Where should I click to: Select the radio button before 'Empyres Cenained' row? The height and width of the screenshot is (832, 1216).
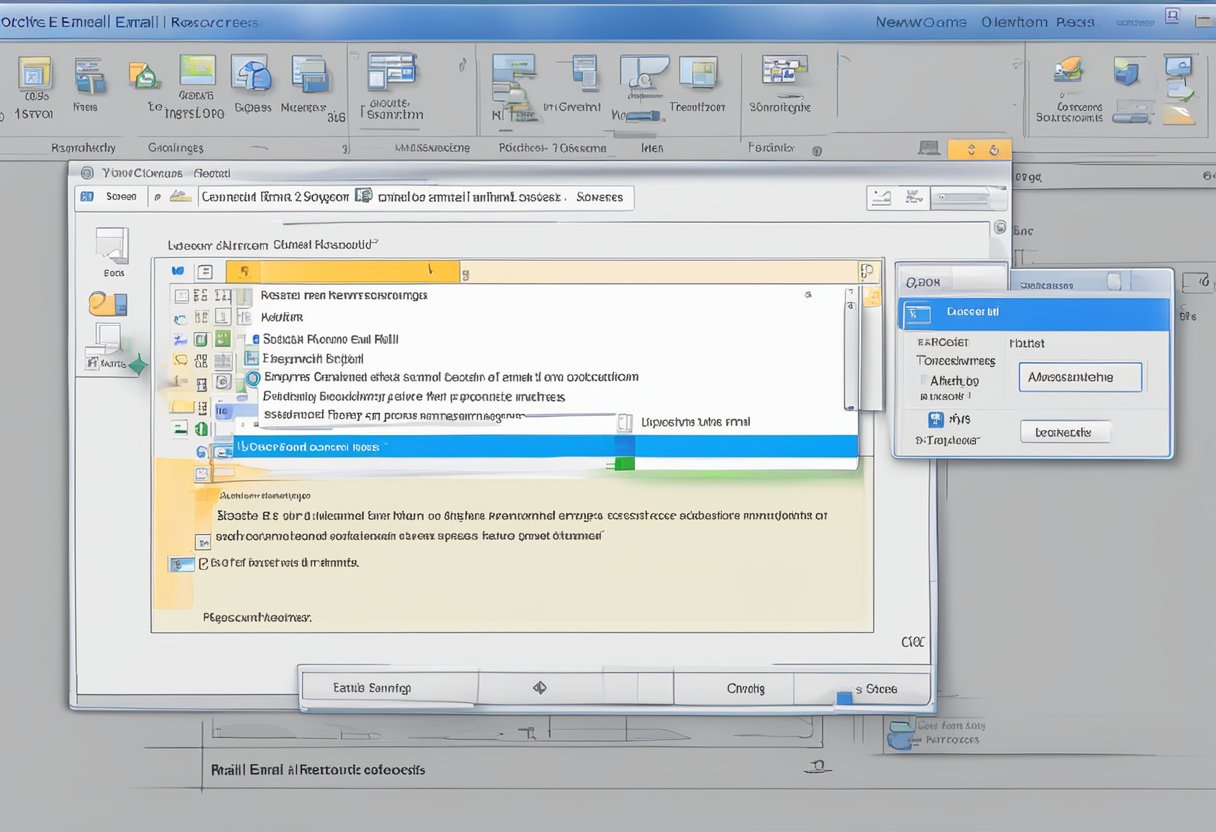point(252,378)
